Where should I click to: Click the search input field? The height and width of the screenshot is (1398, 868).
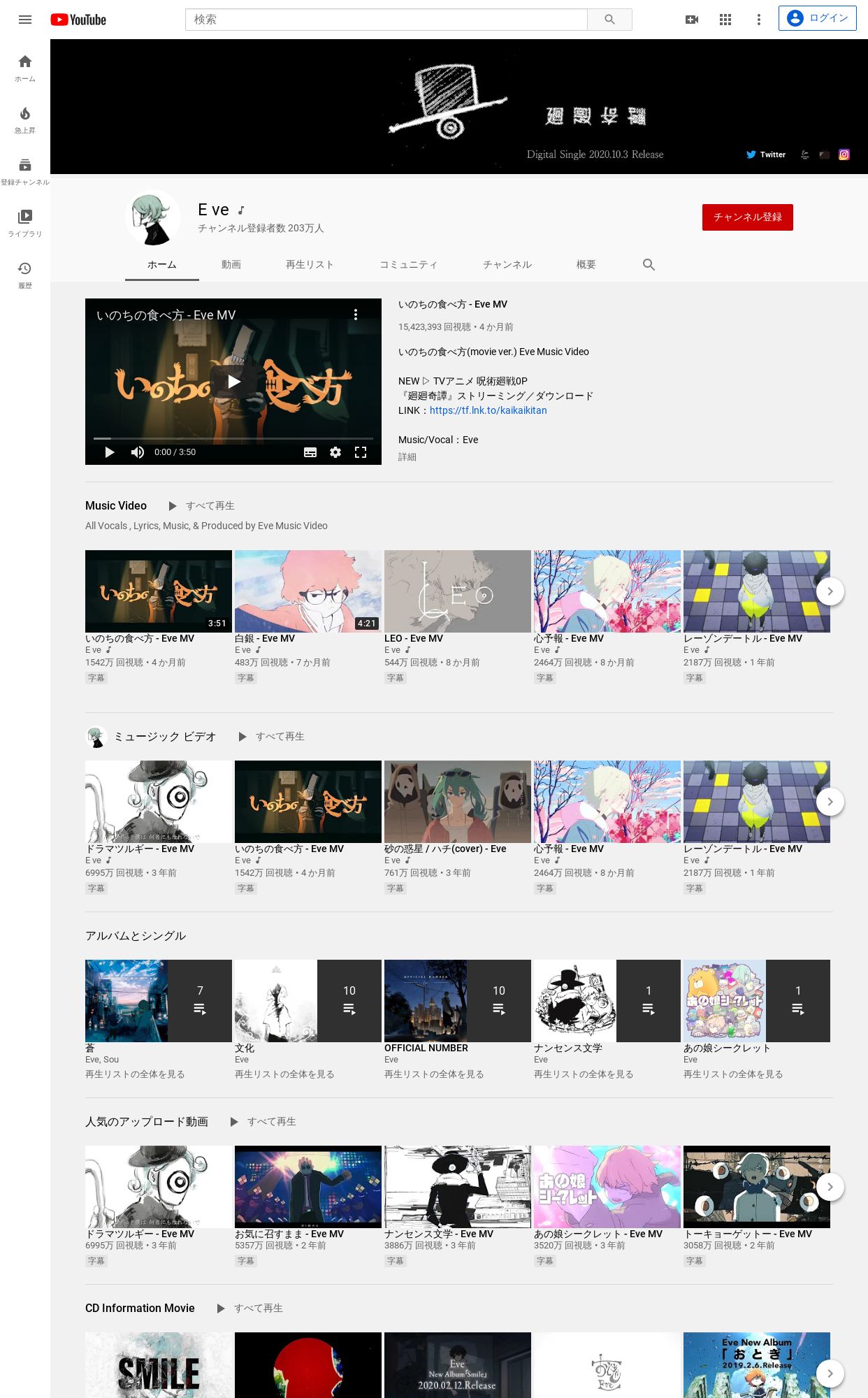point(386,20)
